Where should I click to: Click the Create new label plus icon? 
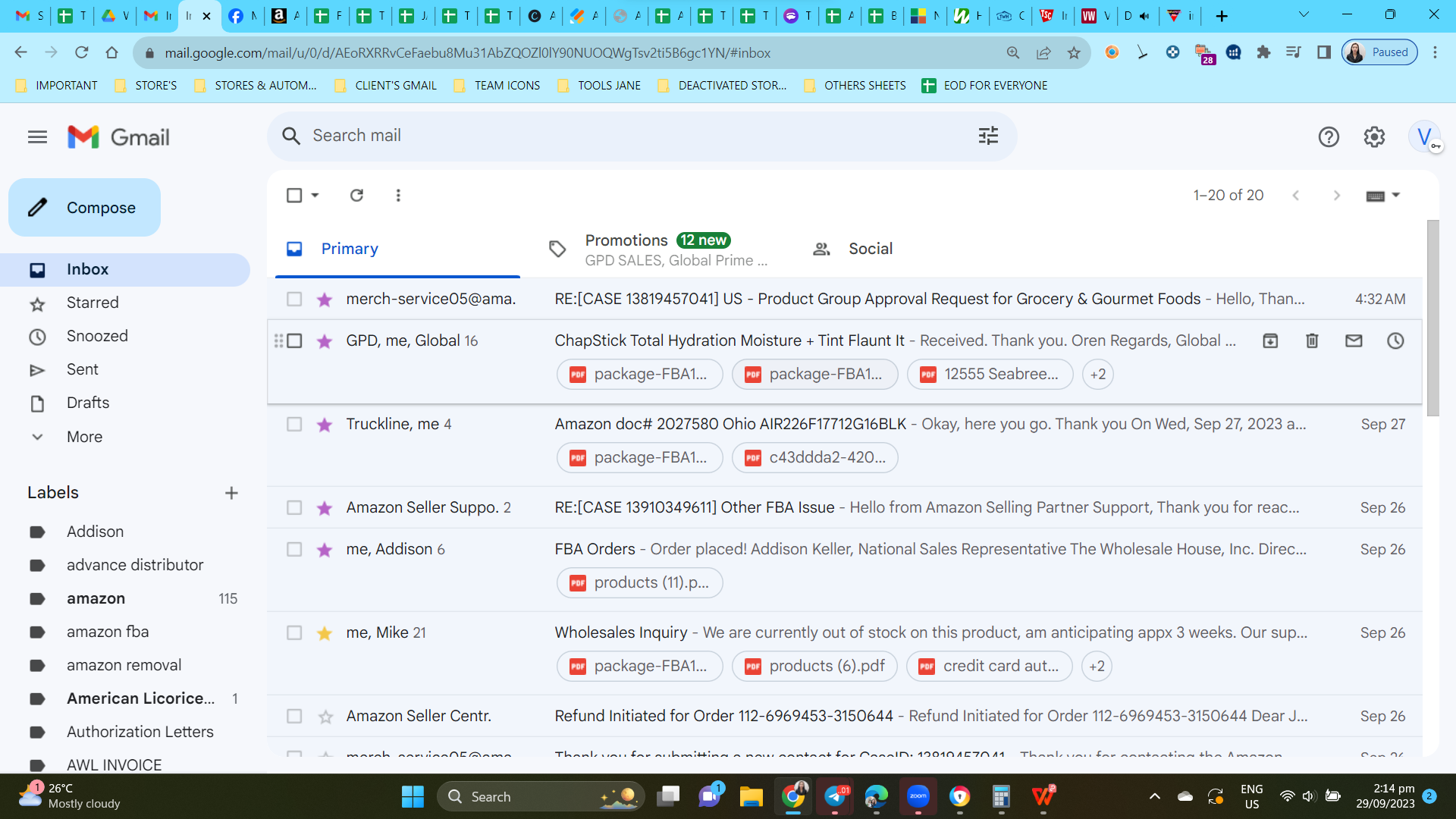pyautogui.click(x=231, y=493)
